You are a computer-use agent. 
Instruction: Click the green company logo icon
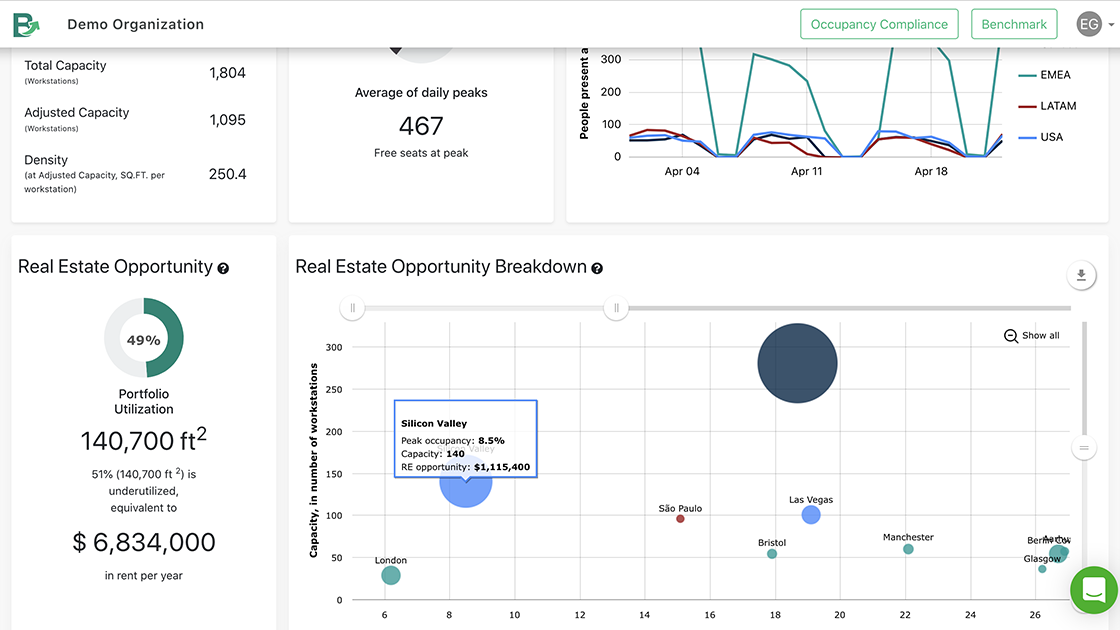click(27, 24)
